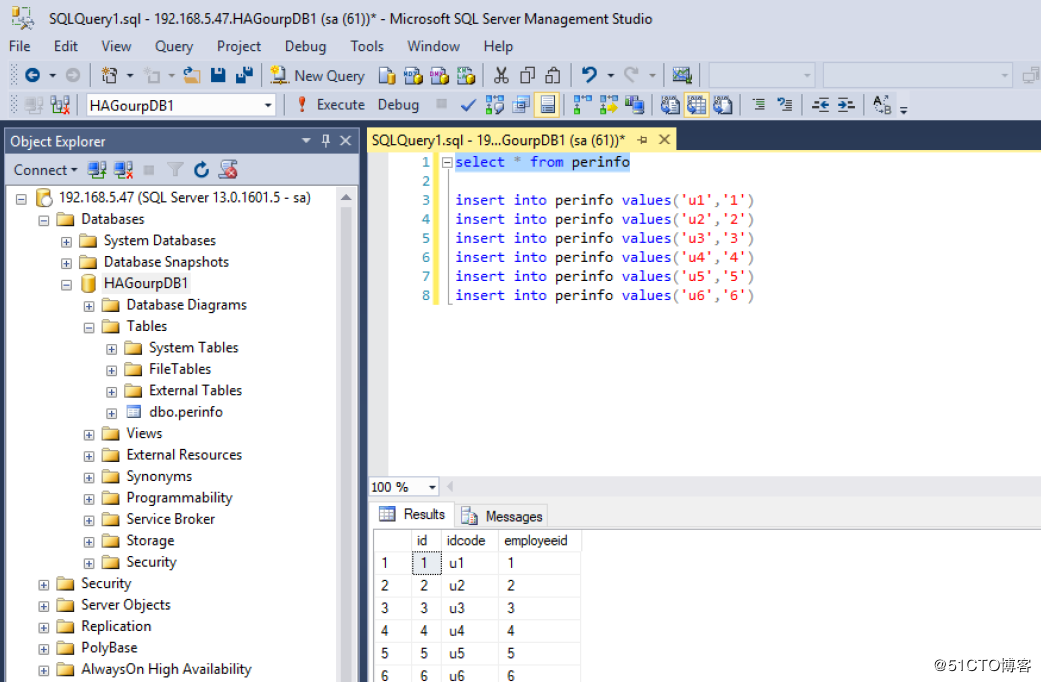Click the Paste clipboard icon

[x=553, y=76]
